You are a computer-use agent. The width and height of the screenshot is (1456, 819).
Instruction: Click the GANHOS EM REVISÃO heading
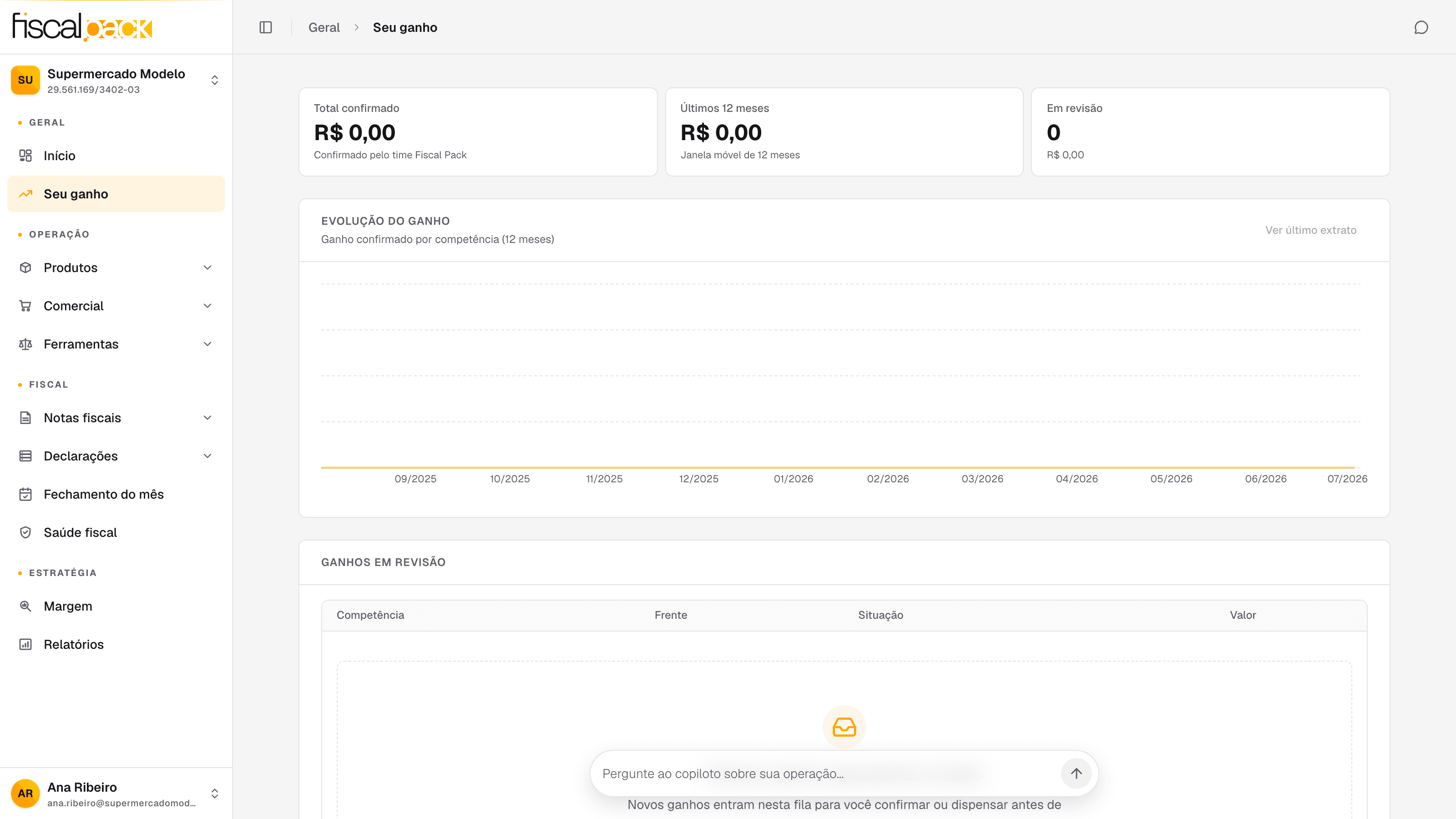[383, 562]
